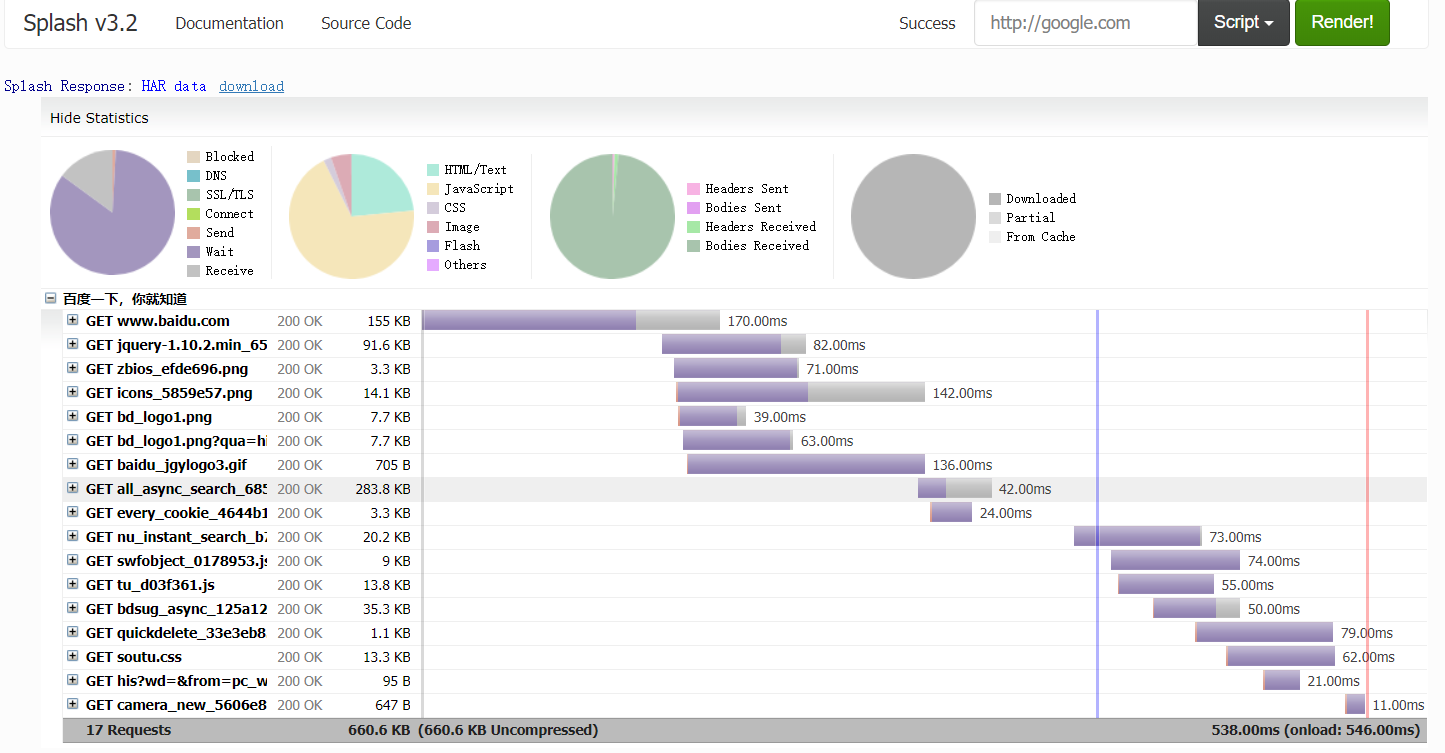Image resolution: width=1445 pixels, height=753 pixels.
Task: Open the Script dropdown menu
Action: 1243,22
